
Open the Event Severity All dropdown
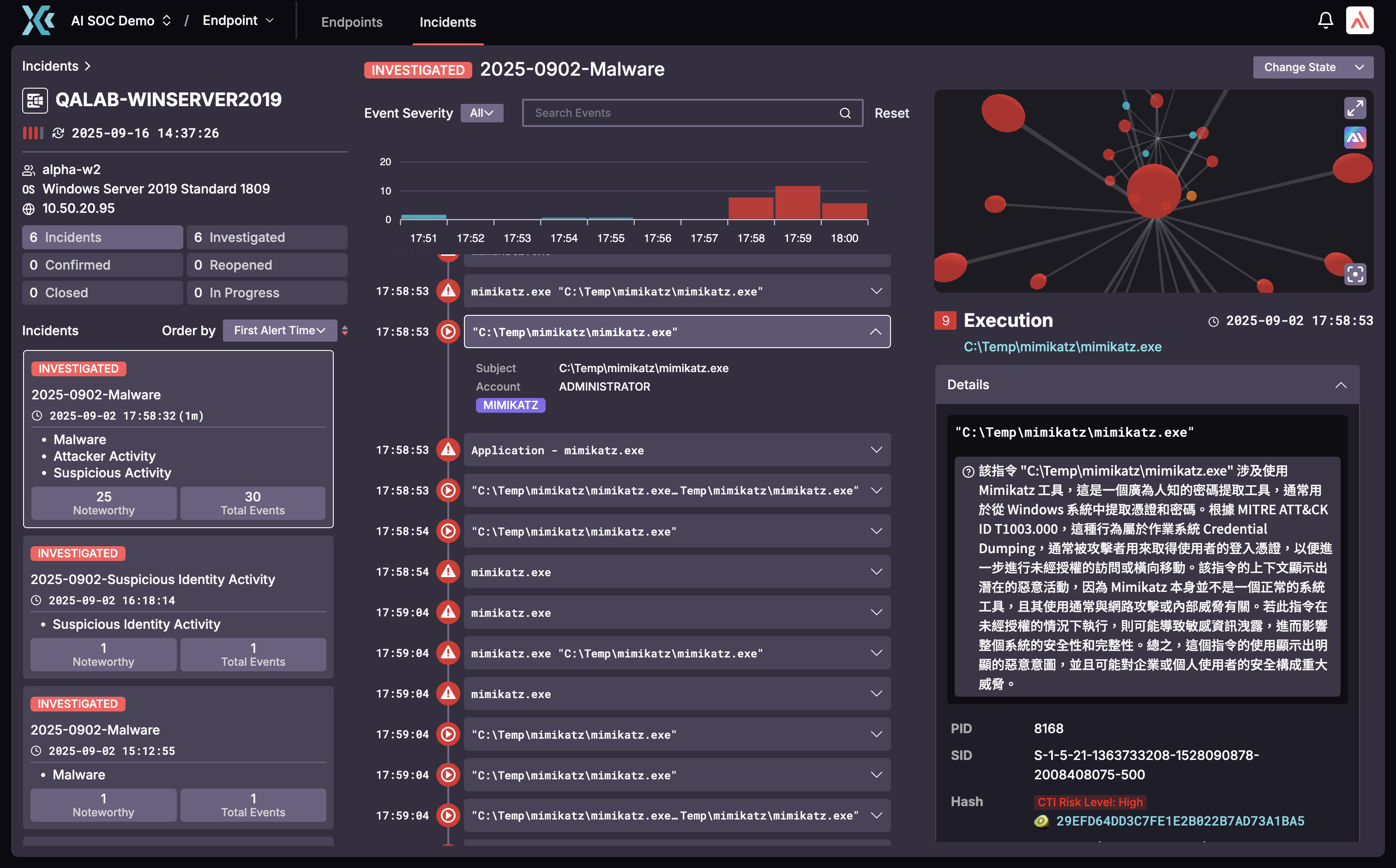click(x=481, y=113)
